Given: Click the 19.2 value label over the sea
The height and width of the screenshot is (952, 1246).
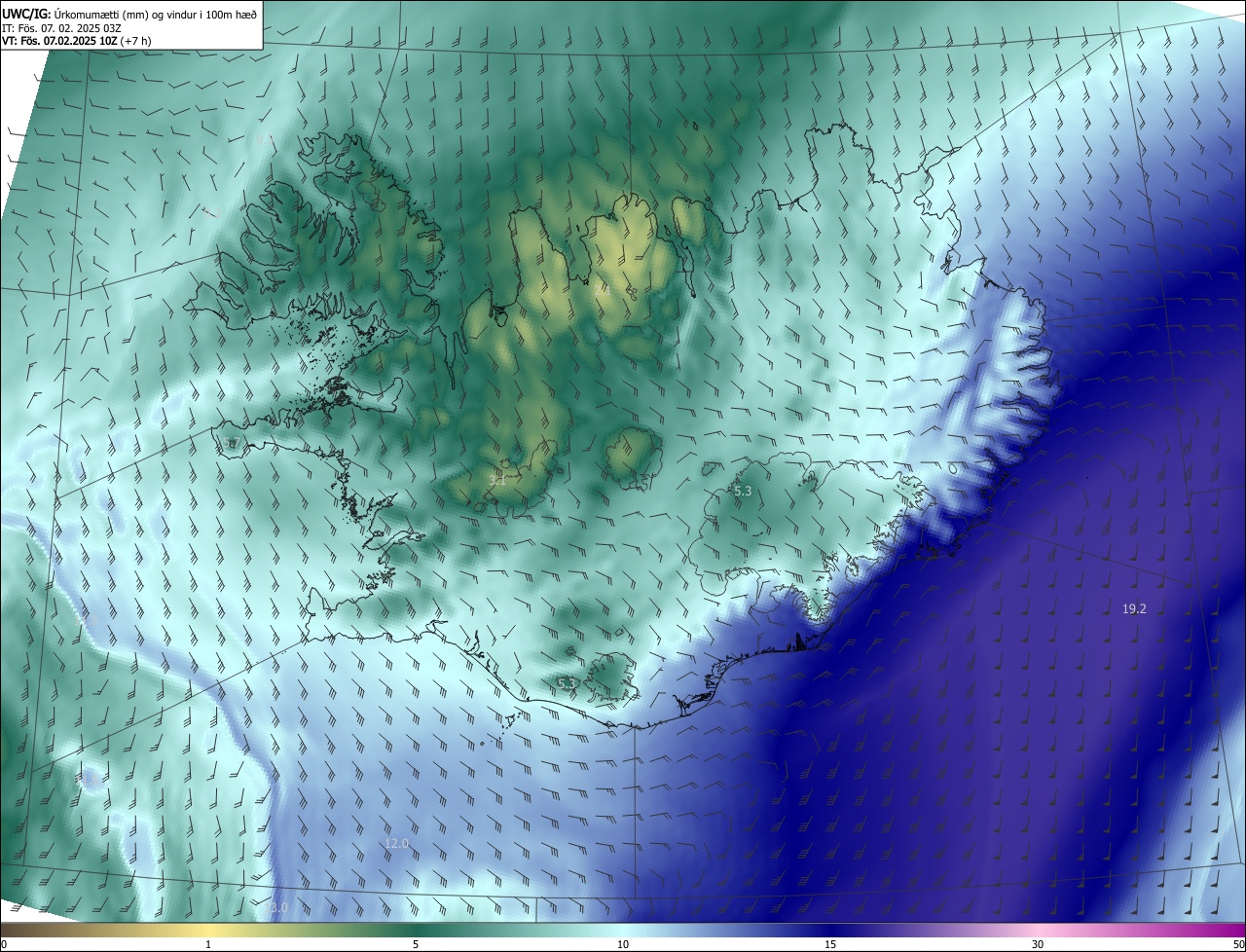Looking at the screenshot, I should 1134,608.
